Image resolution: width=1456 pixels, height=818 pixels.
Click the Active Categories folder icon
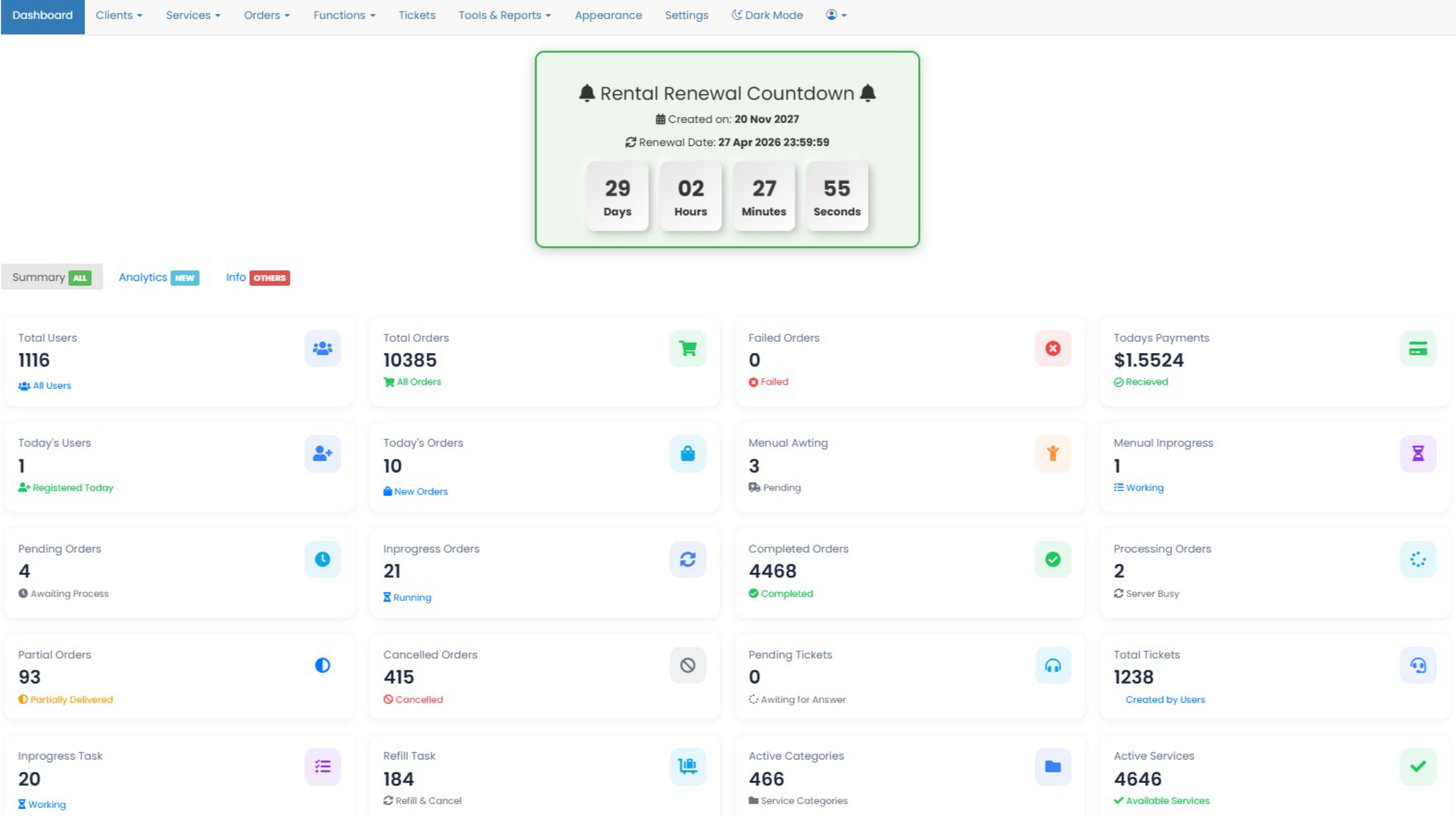(1053, 766)
